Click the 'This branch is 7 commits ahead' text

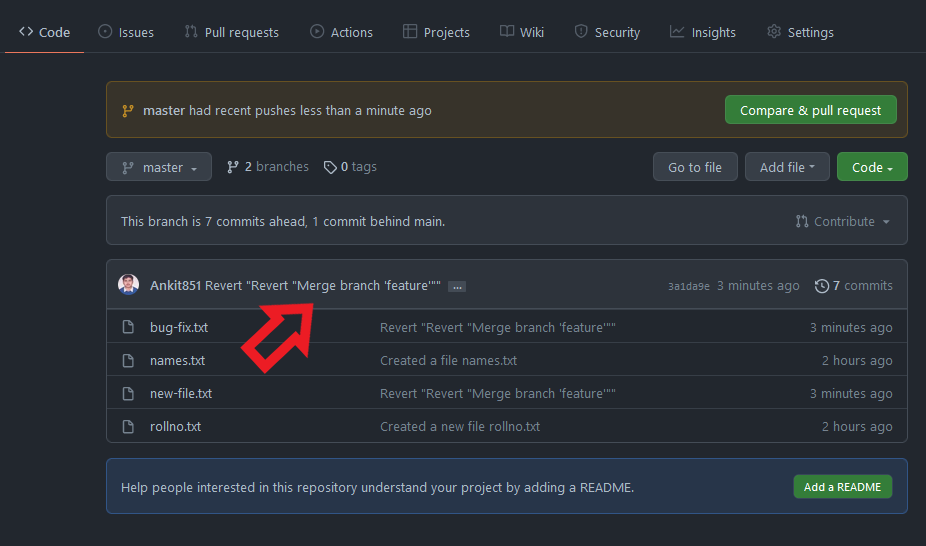click(283, 221)
